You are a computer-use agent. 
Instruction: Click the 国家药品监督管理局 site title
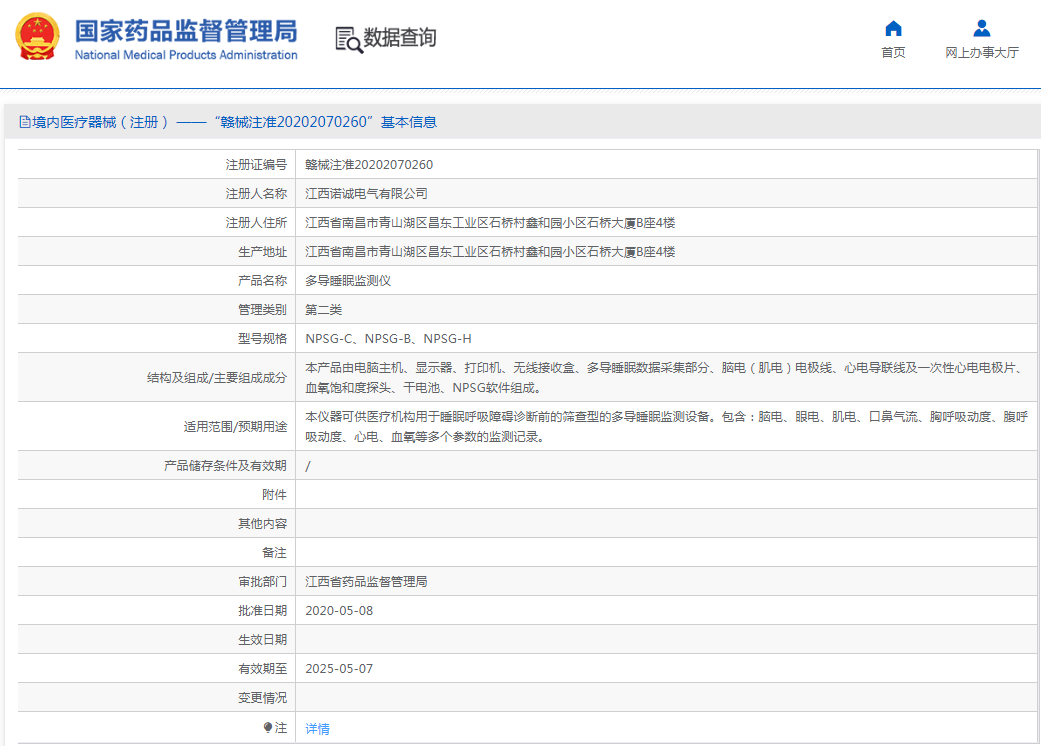pos(186,29)
